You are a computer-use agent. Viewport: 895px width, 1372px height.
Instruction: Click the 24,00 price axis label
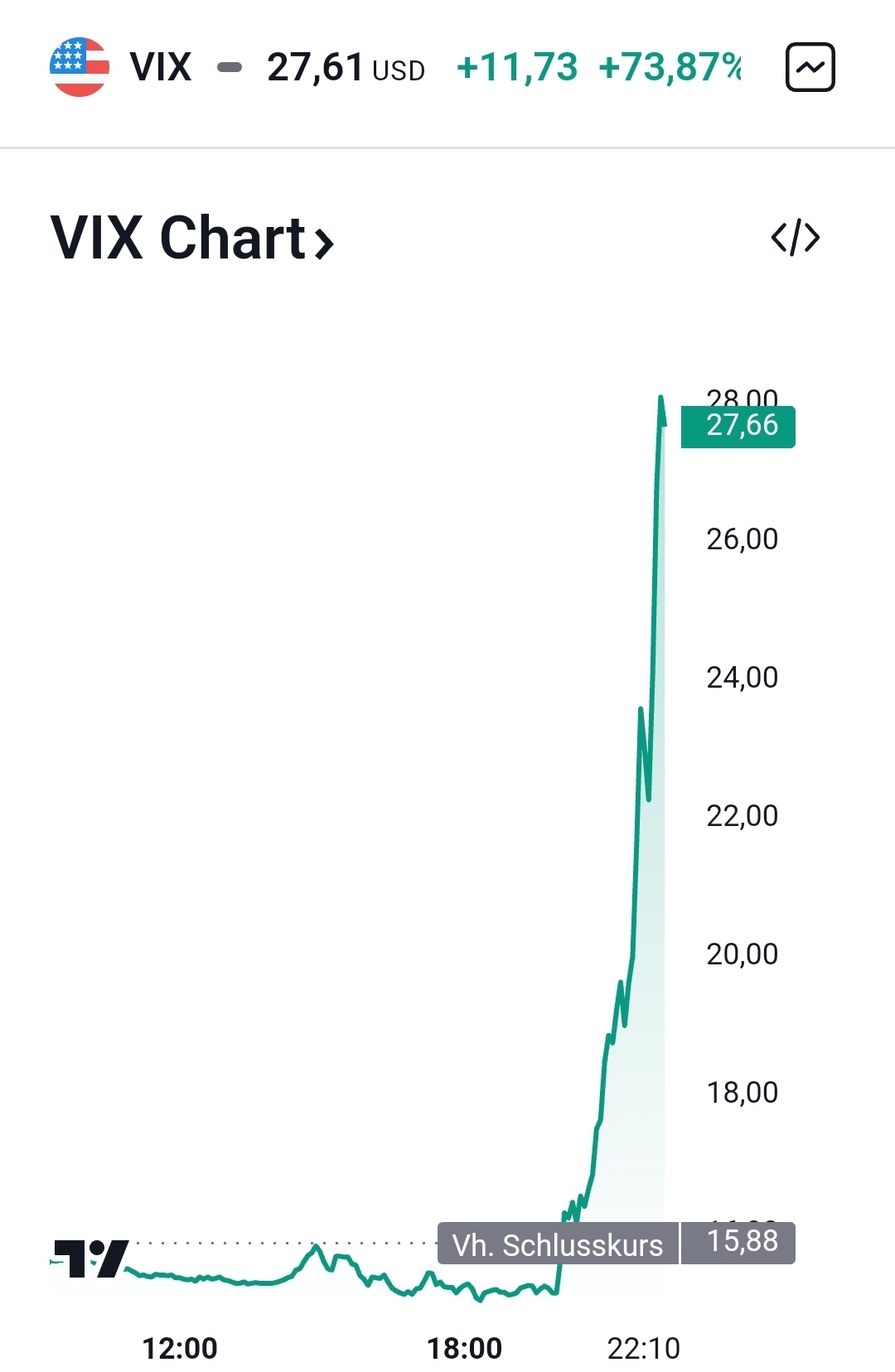(742, 678)
